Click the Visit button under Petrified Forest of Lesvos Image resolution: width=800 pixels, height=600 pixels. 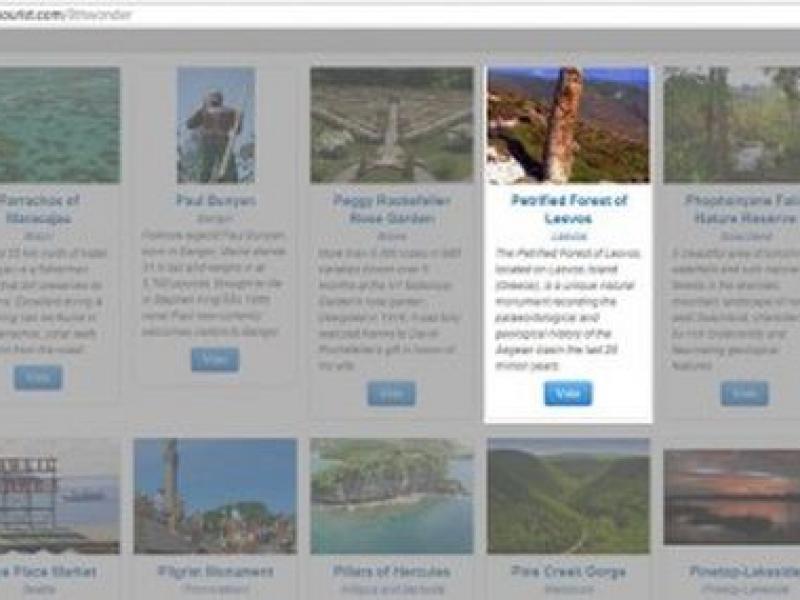[568, 393]
